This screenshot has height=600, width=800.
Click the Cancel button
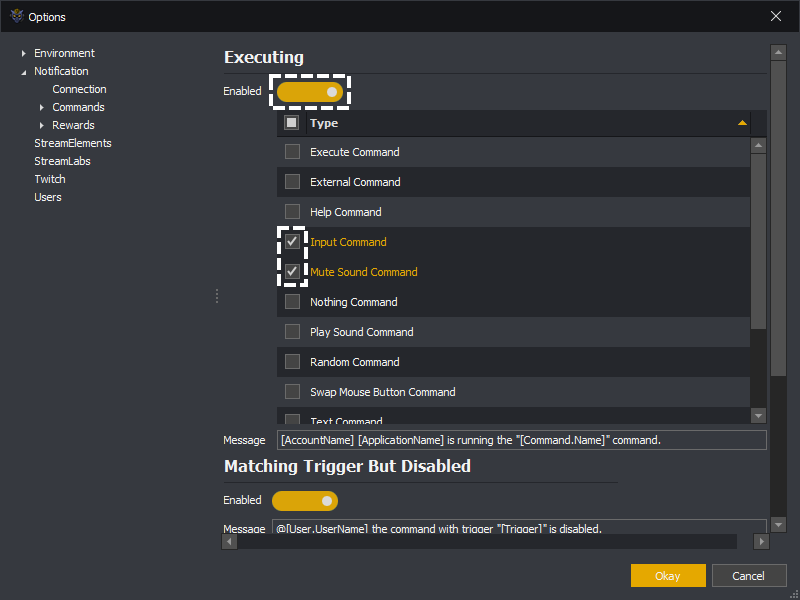click(x=748, y=576)
